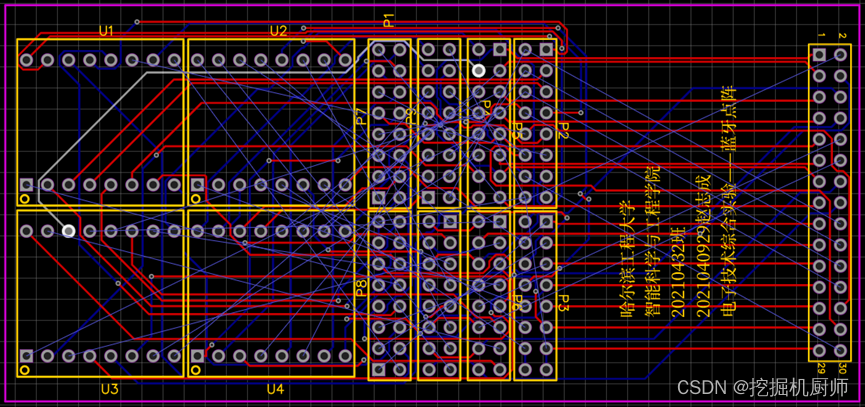Screen dimensions: 865x407
Task: Click pin number 30 label on right header
Action: [842, 367]
